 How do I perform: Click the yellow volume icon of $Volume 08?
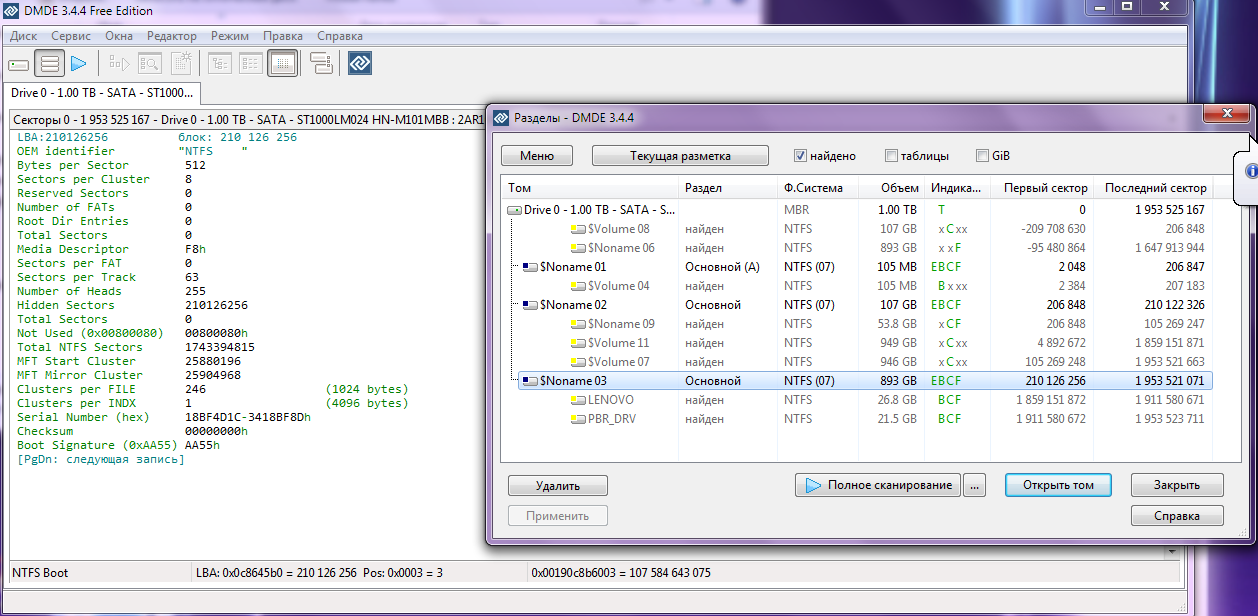tap(578, 229)
